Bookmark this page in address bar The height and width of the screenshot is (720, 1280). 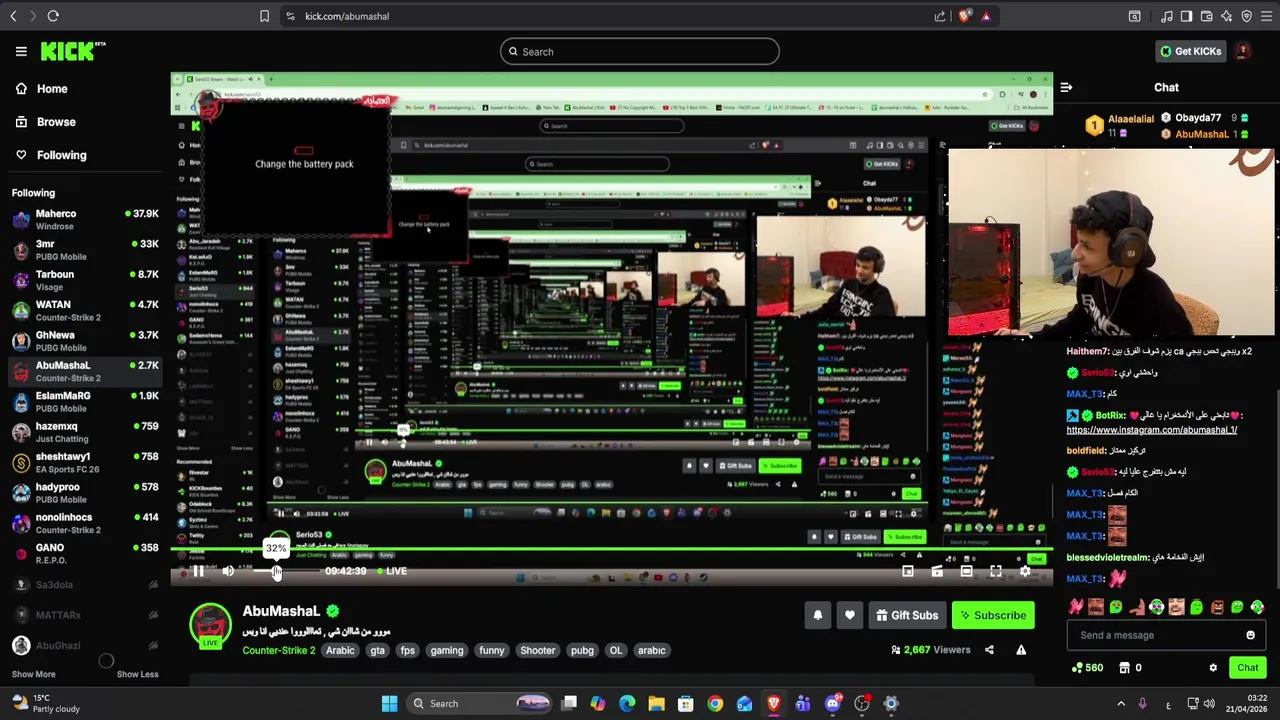pyautogui.click(x=264, y=16)
